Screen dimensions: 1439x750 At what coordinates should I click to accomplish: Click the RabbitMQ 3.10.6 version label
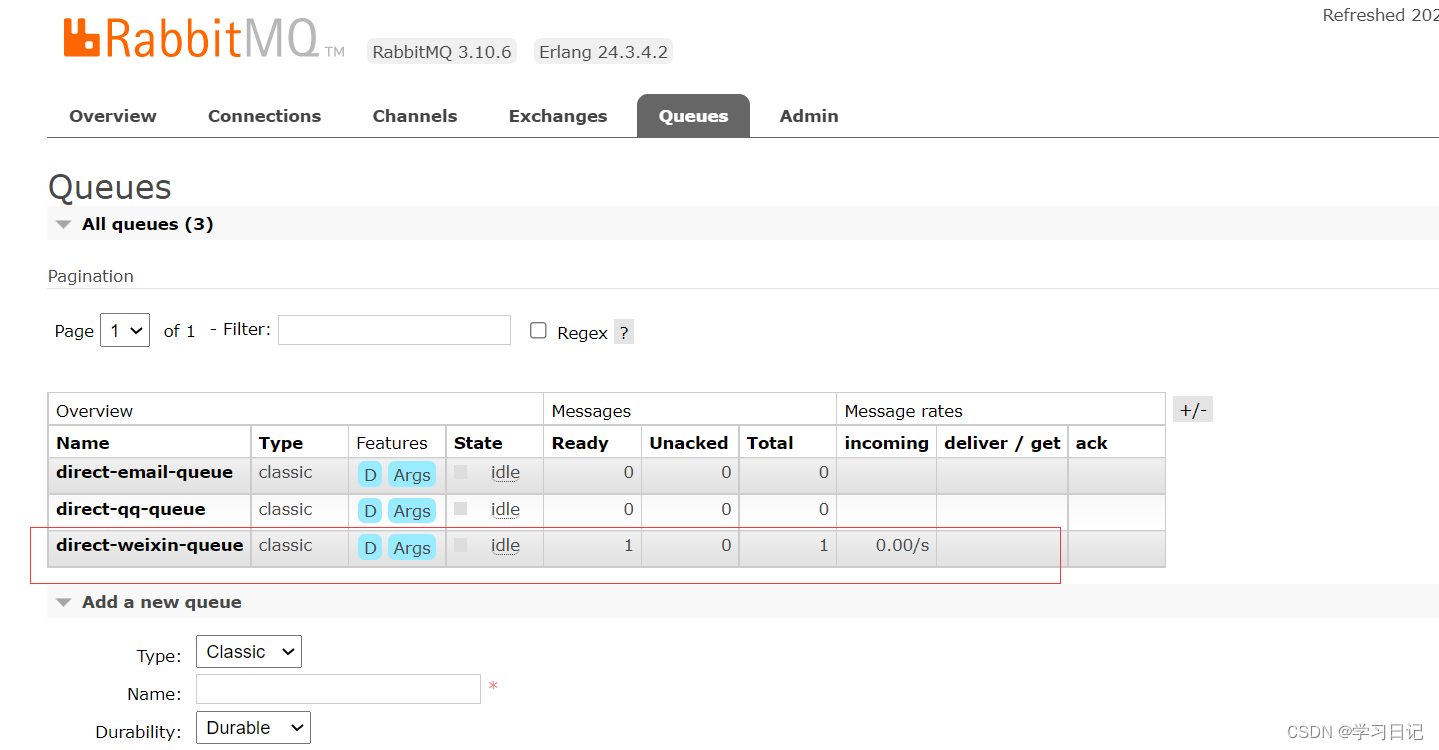coord(441,52)
